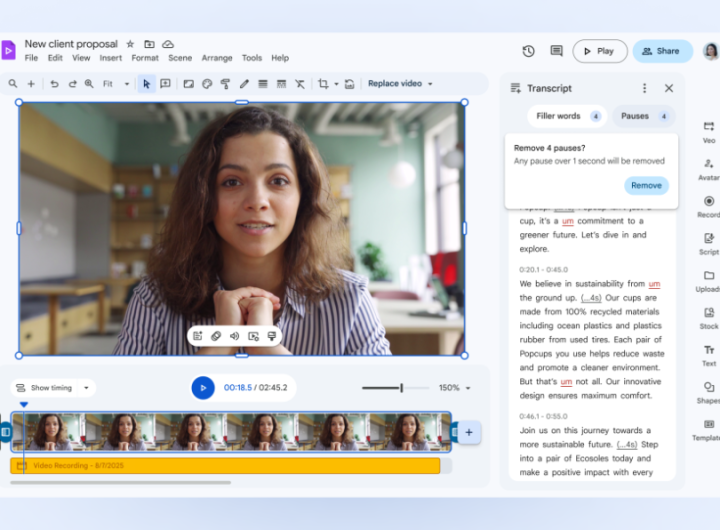Open the Script tool in sidebar

click(x=709, y=239)
